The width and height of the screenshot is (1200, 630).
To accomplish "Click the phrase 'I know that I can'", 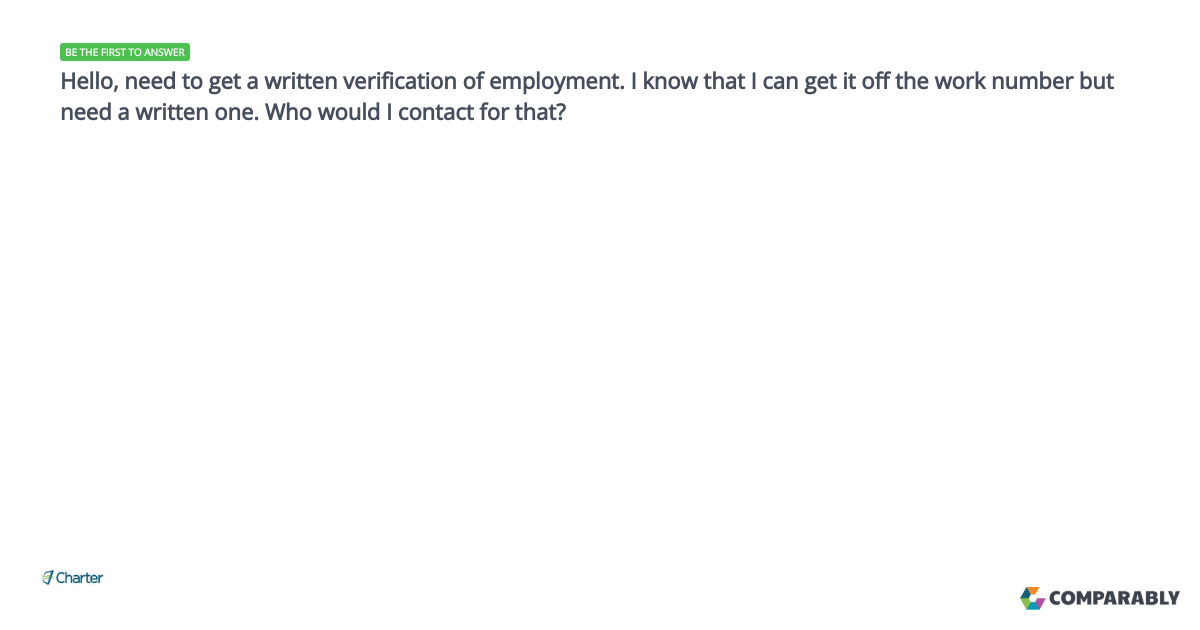I will [717, 81].
